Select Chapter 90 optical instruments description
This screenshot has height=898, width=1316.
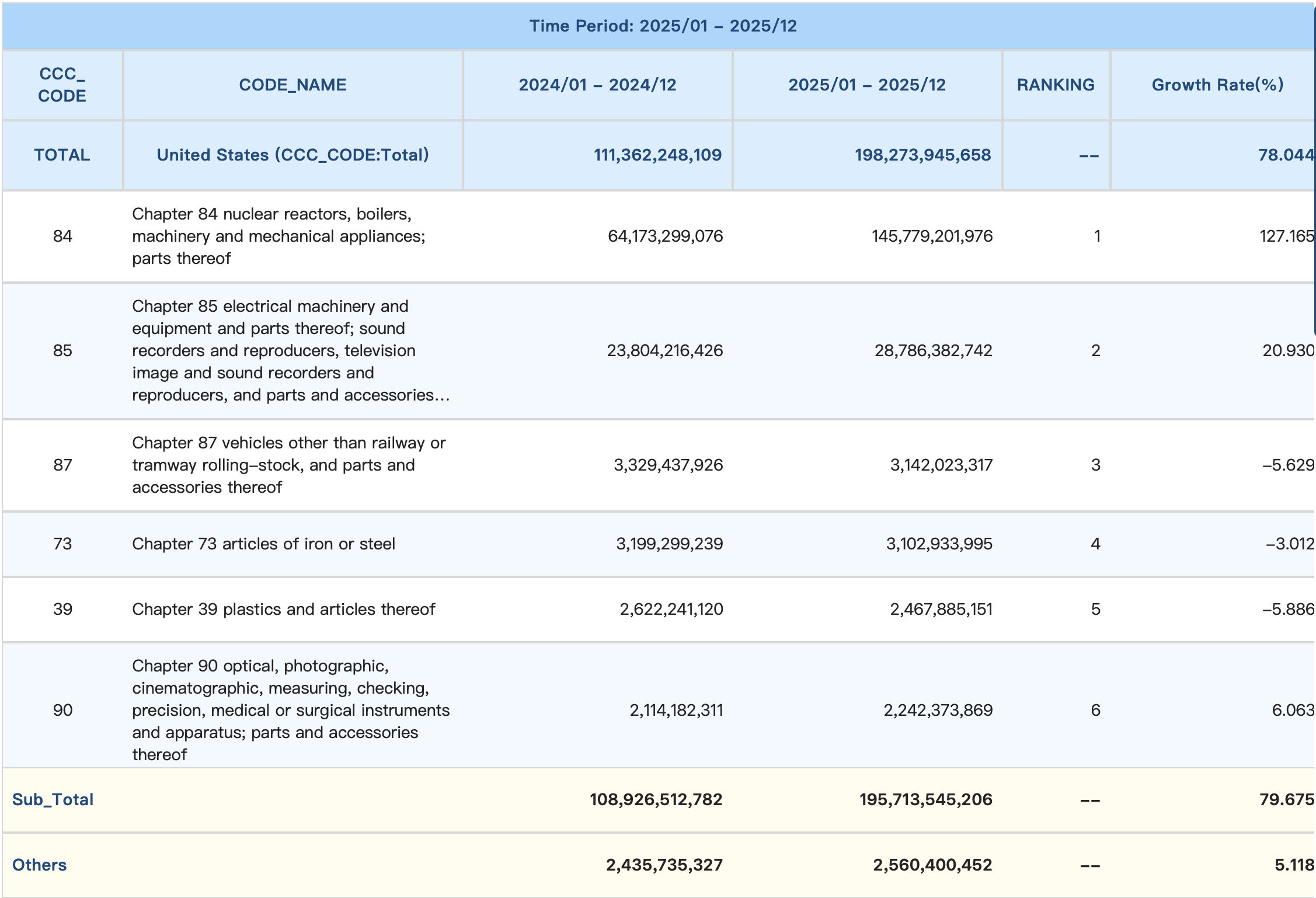pos(290,710)
